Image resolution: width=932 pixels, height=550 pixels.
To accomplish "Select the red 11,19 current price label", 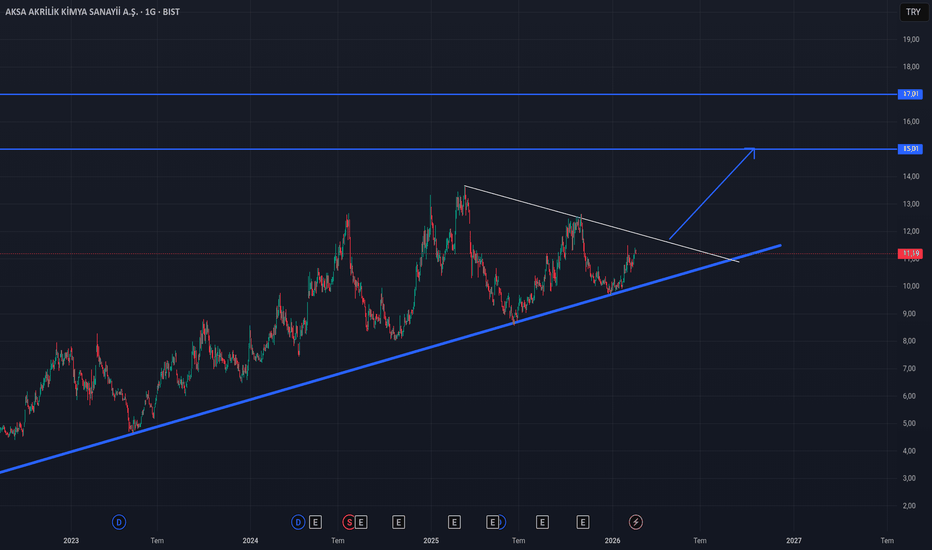I will [910, 253].
